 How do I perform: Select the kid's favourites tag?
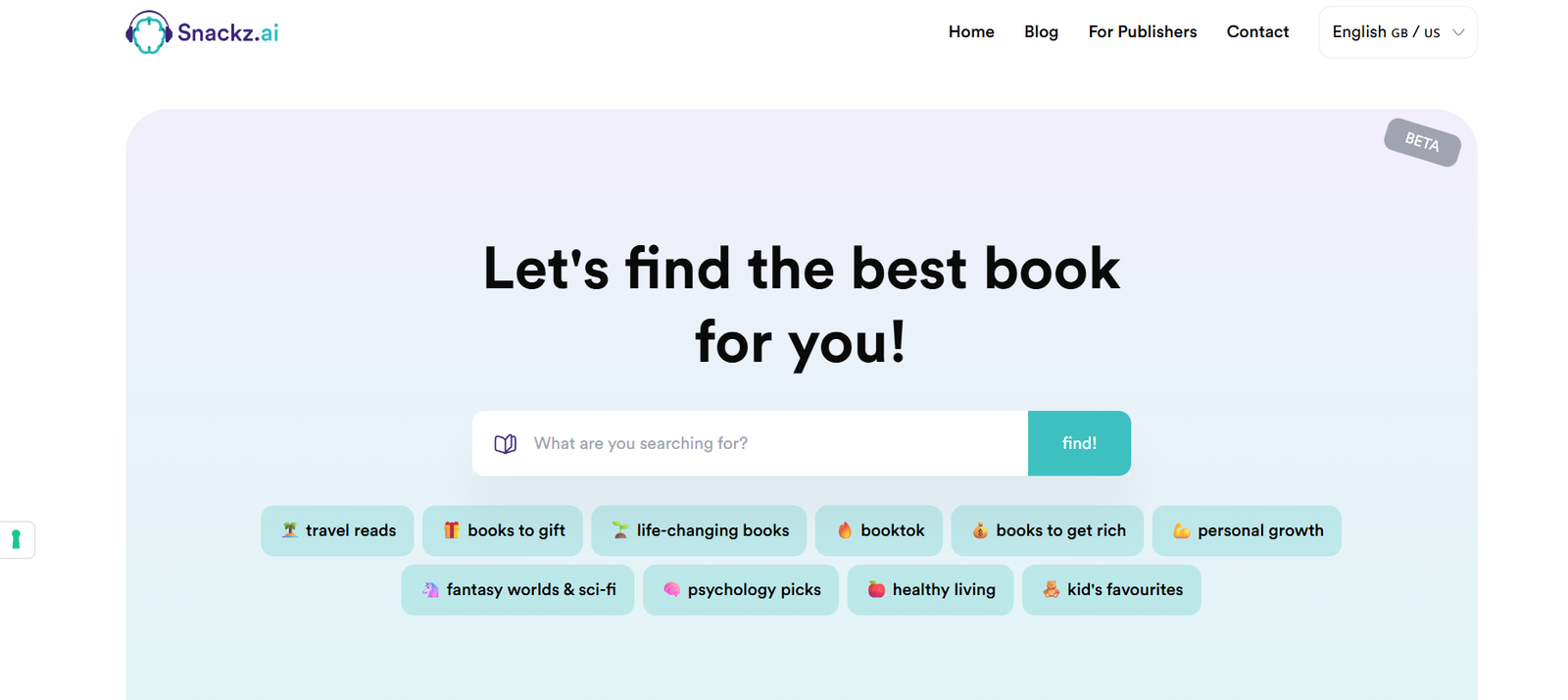[x=1111, y=589]
